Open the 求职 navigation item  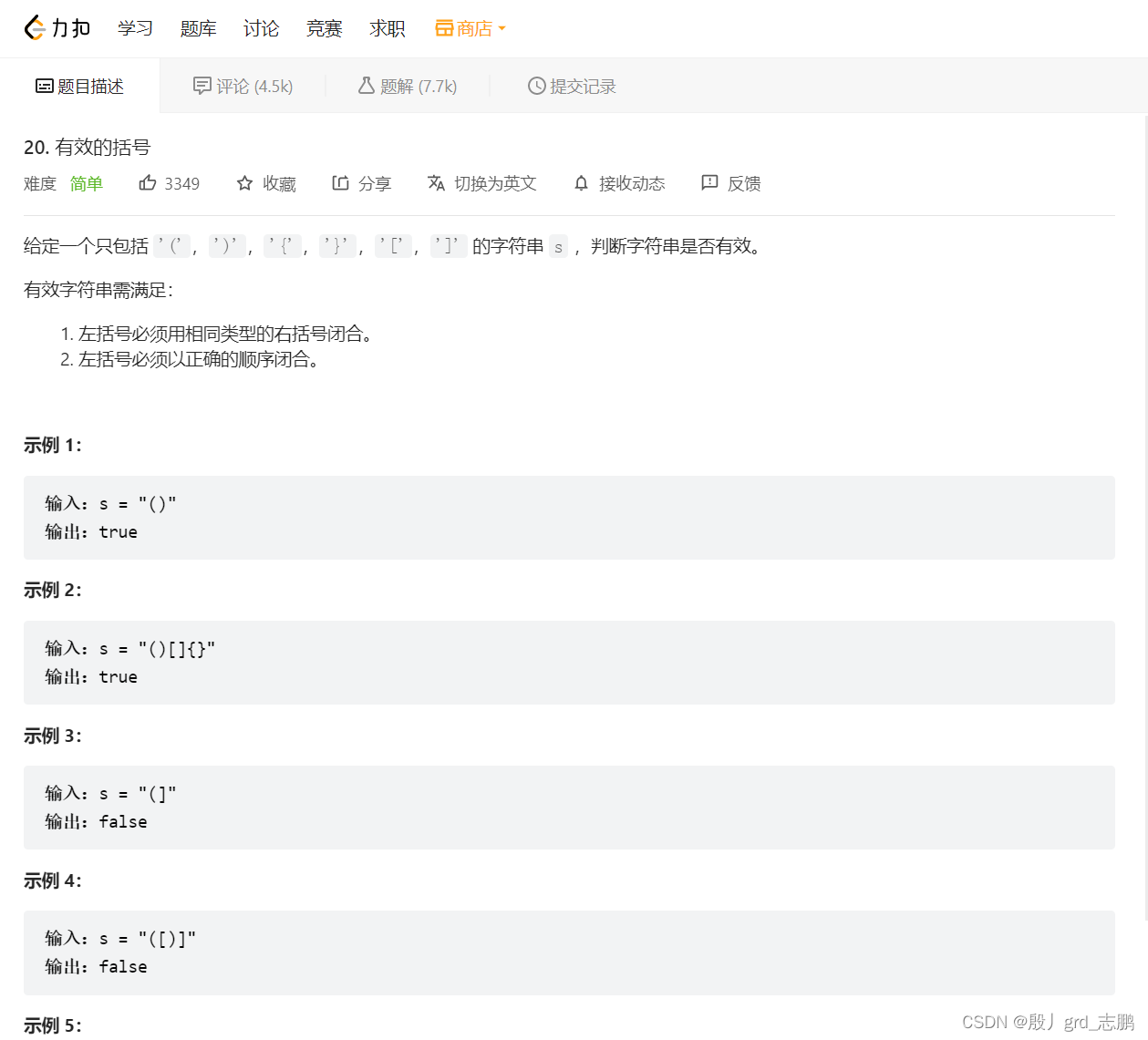[x=388, y=28]
